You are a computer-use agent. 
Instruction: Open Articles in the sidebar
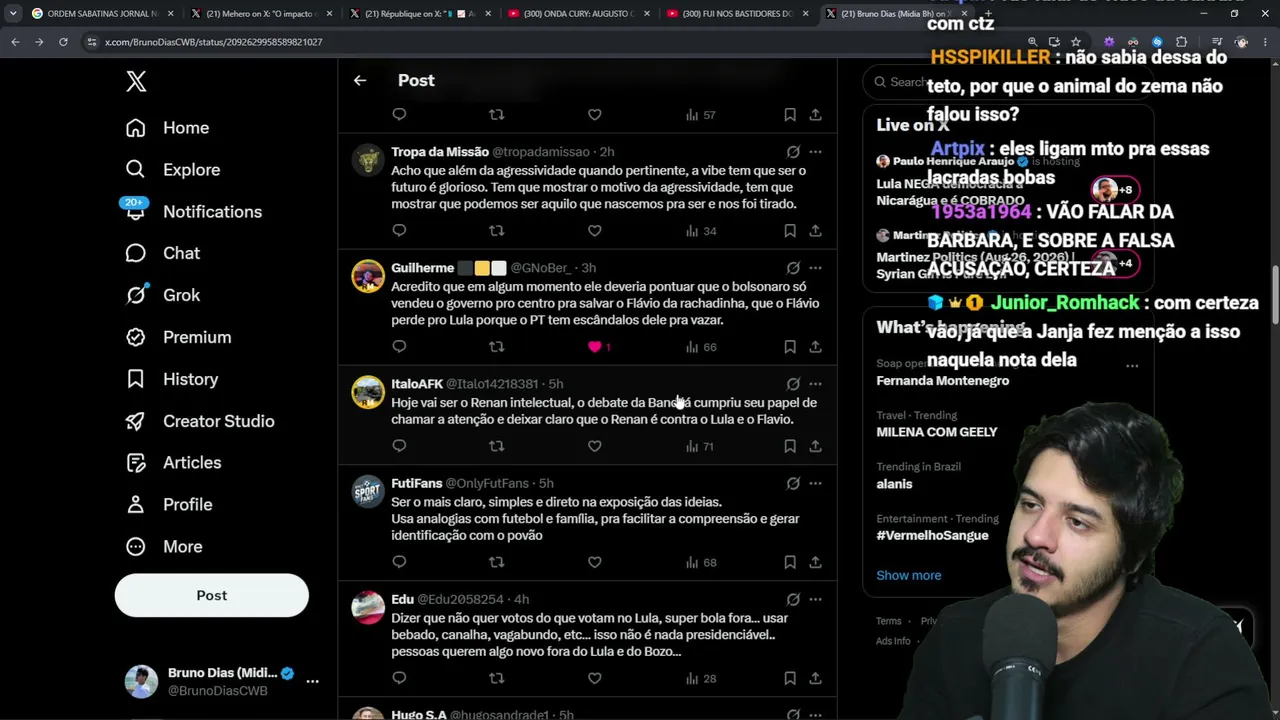[x=173, y=463]
